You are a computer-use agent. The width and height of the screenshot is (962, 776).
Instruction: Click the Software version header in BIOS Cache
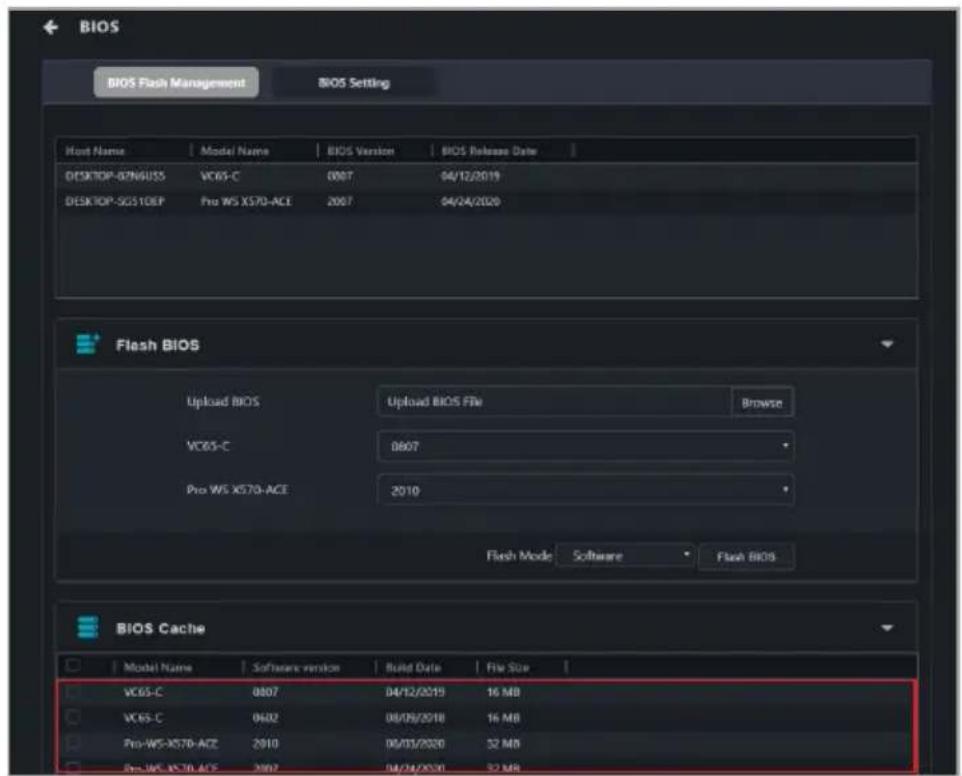tap(296, 667)
